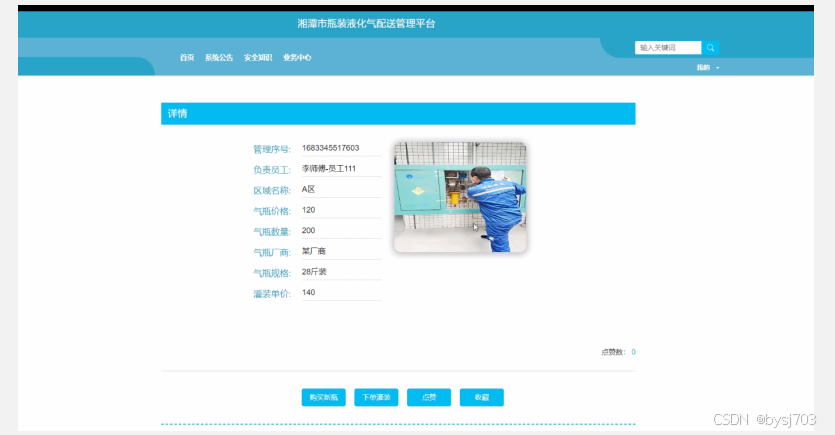Open the gas worker photo thumbnail
835x435 pixels.
tap(460, 197)
